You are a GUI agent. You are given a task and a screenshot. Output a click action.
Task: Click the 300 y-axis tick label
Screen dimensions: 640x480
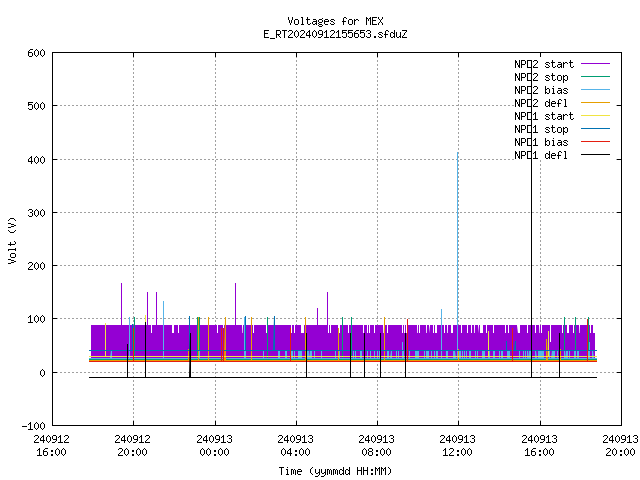coord(36,213)
